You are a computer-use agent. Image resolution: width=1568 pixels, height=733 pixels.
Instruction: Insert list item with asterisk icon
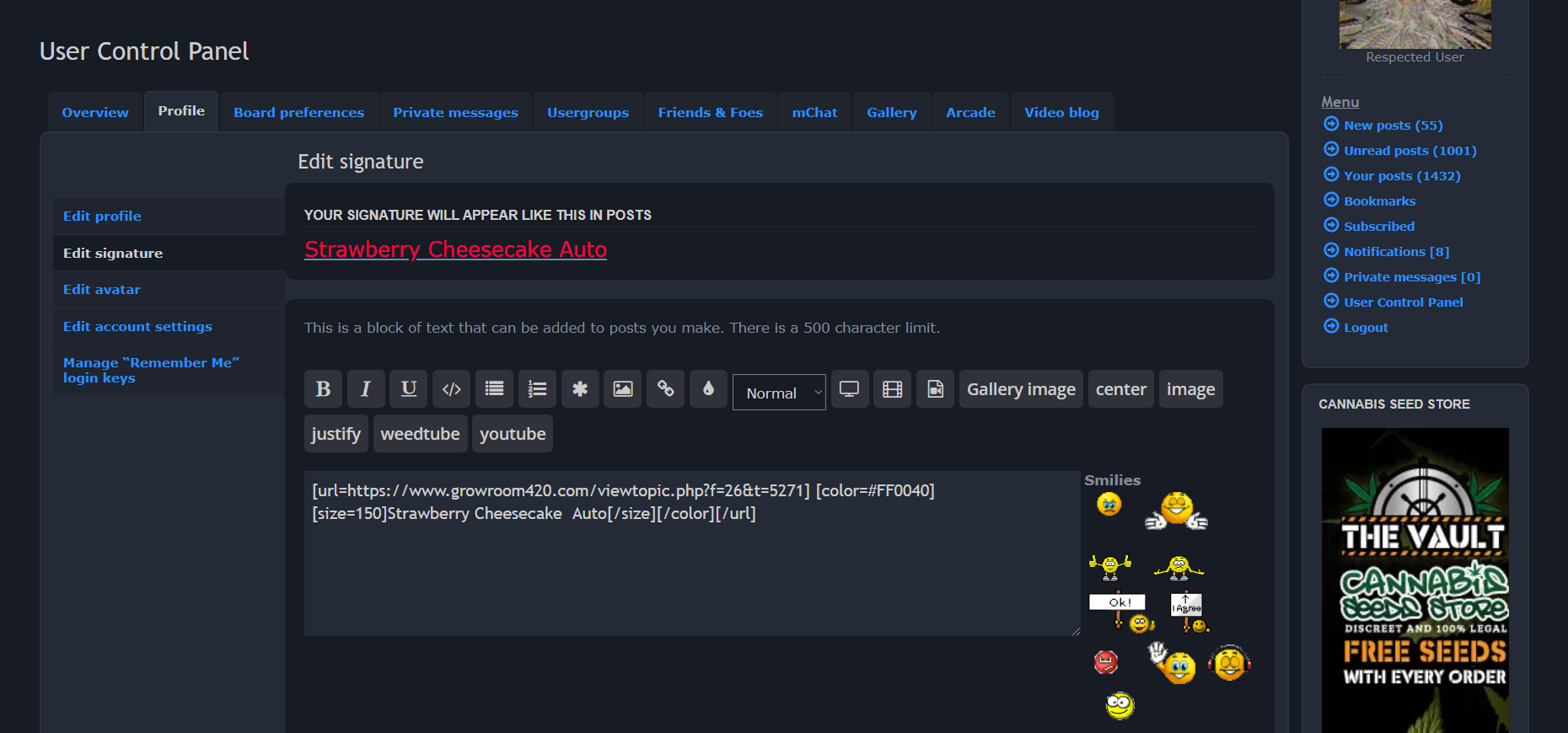click(x=580, y=389)
